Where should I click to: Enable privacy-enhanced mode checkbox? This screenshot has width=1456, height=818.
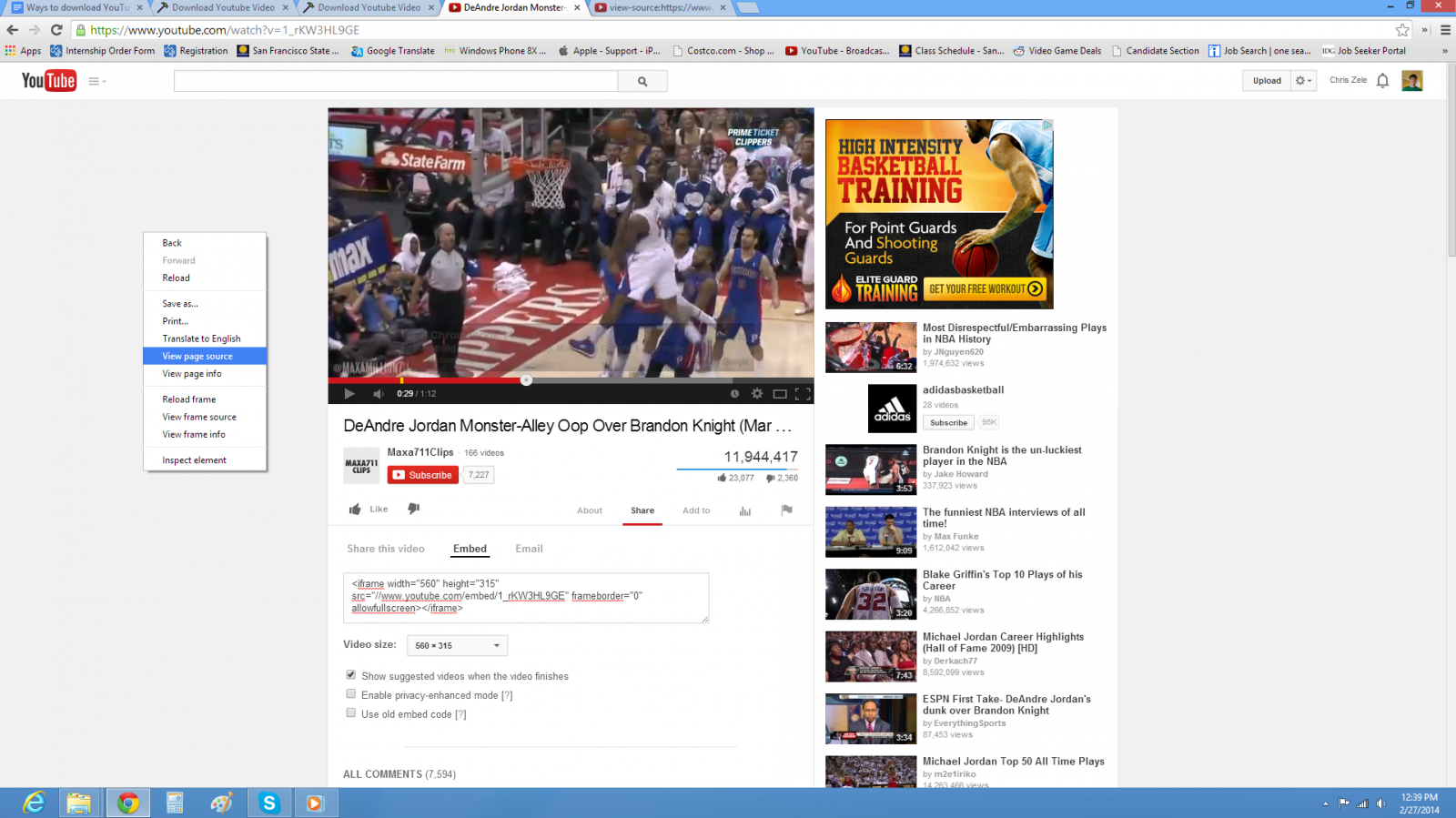point(351,694)
